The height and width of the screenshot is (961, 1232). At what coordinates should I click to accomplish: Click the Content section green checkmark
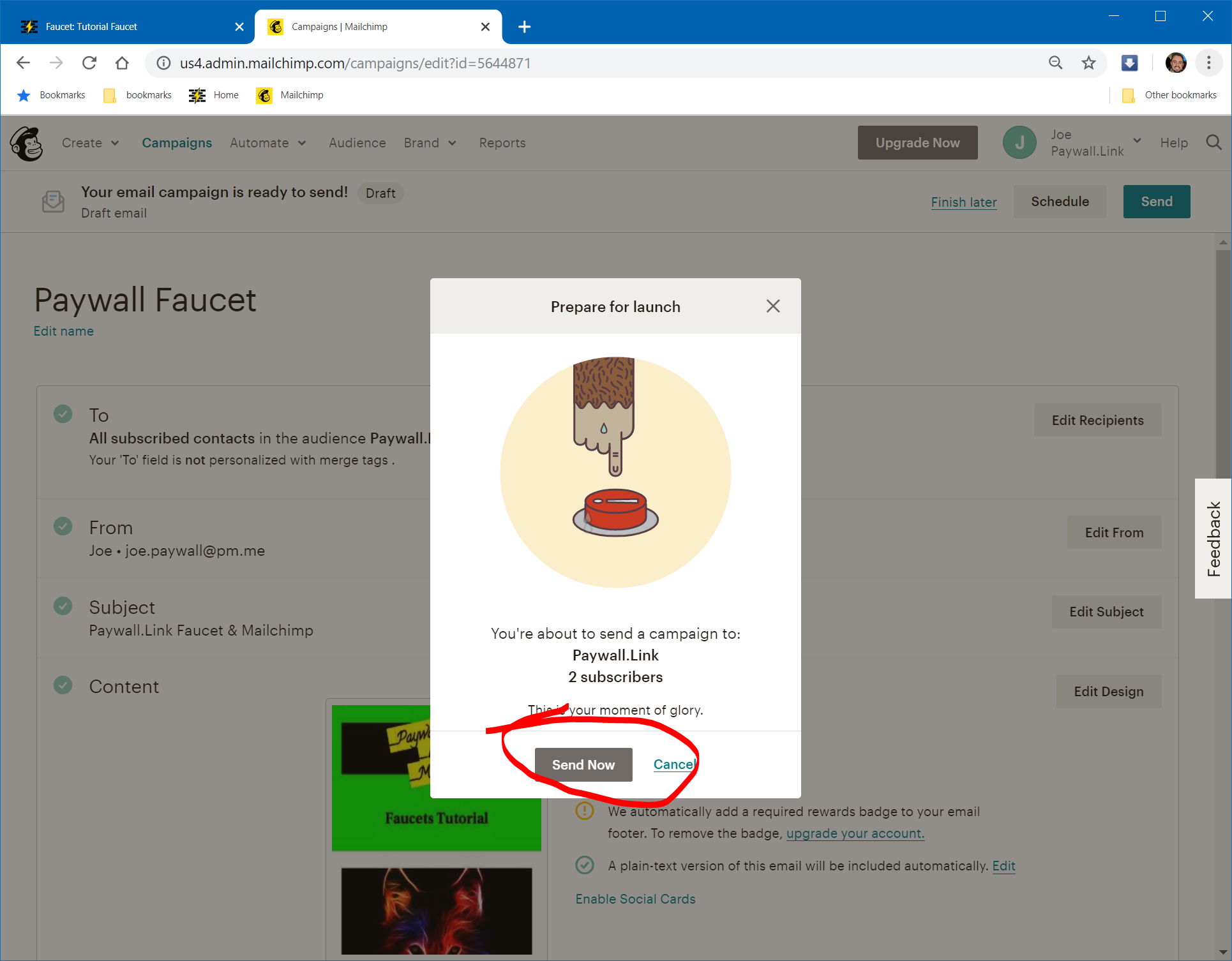(63, 685)
